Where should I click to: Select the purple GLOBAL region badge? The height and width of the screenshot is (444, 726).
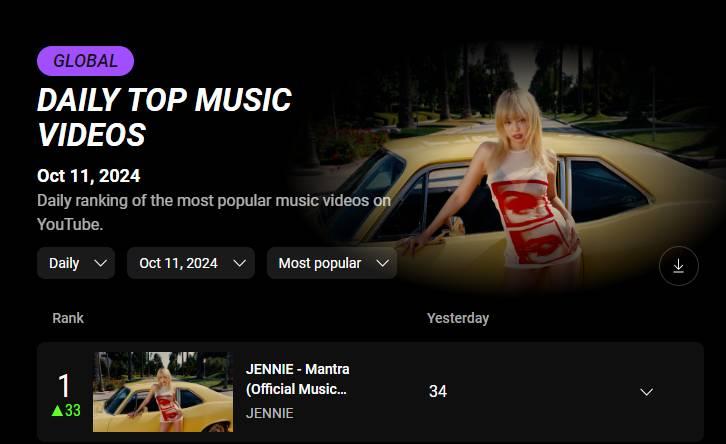click(85, 61)
